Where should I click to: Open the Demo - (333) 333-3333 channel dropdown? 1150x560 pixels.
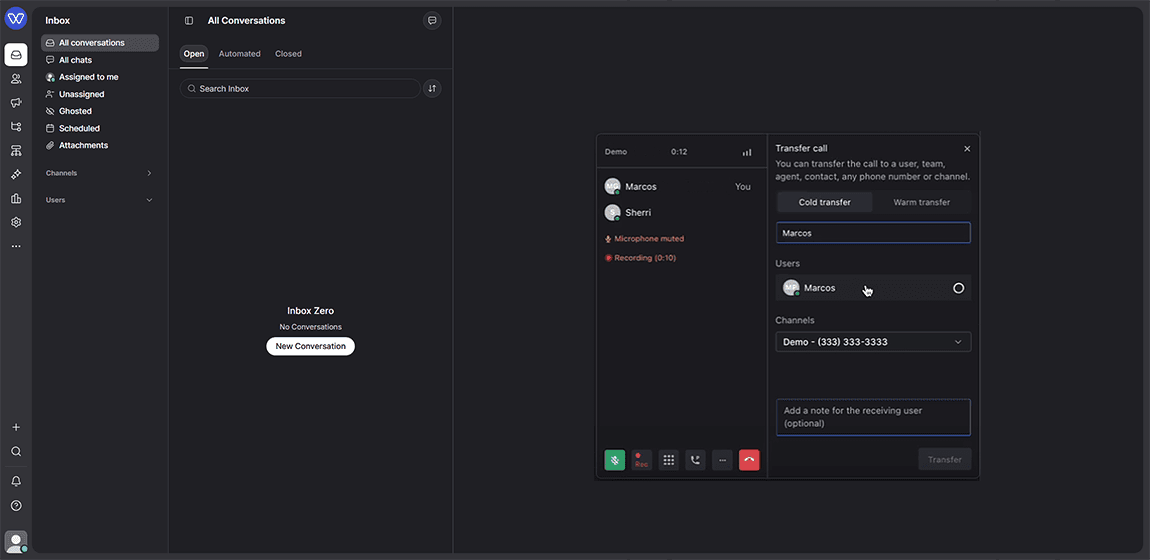pos(873,342)
